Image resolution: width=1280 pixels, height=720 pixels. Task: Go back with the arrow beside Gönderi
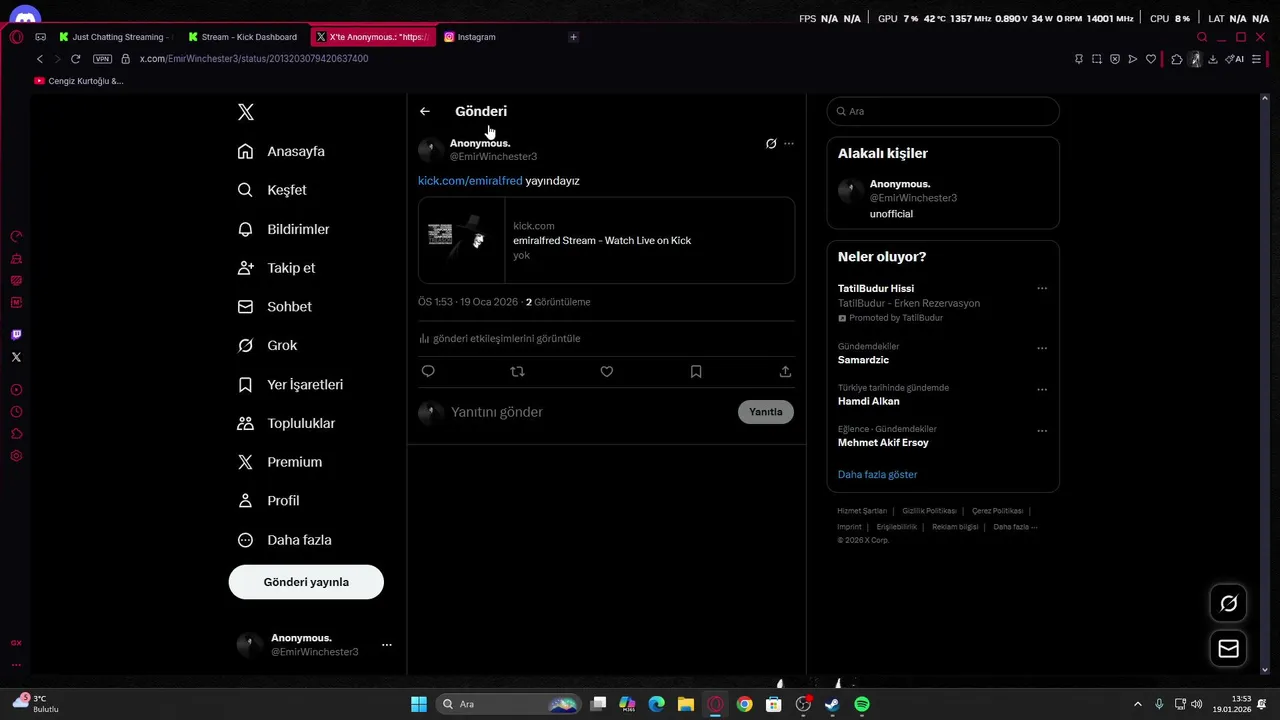tap(425, 111)
